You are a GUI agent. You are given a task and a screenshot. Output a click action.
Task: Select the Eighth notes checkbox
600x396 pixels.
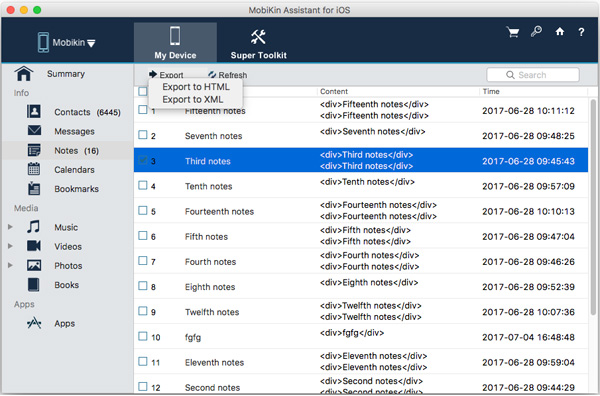[143, 286]
